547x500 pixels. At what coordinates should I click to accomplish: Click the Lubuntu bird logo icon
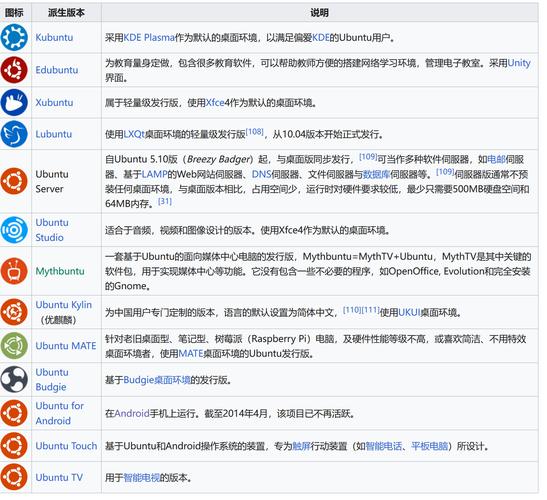pyautogui.click(x=14, y=134)
